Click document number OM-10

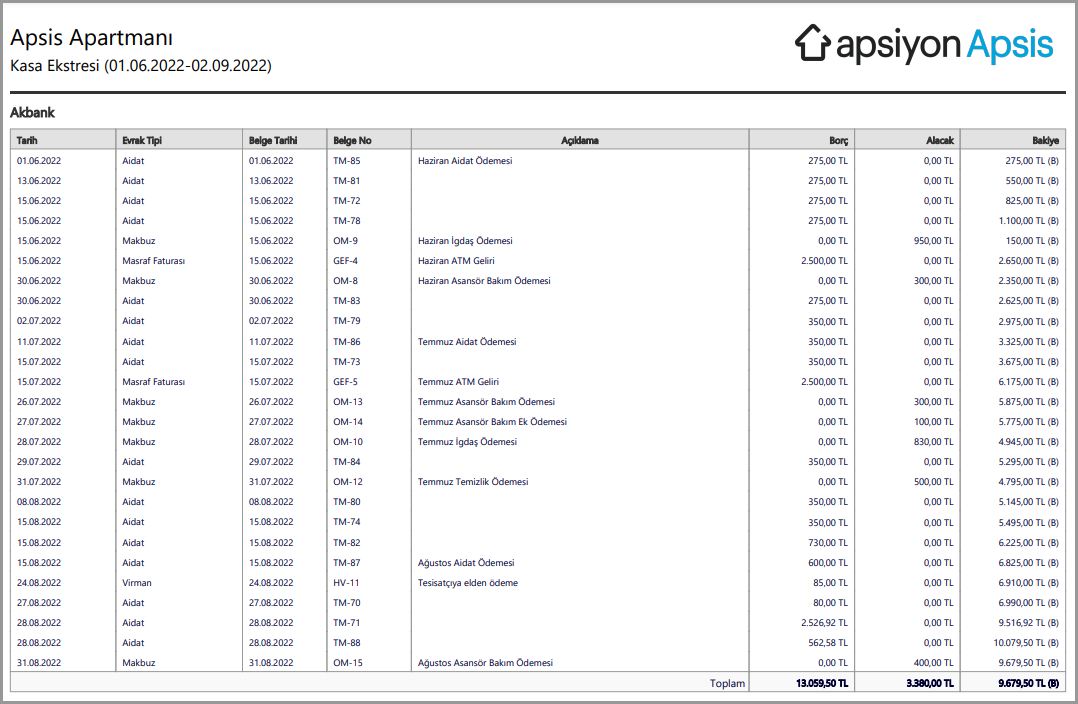tap(348, 441)
